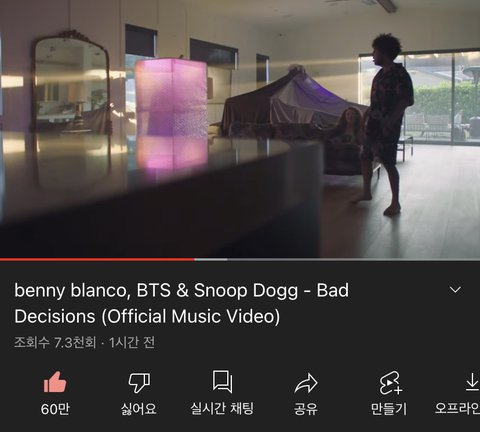Tap the 60만 like count label

click(x=55, y=409)
